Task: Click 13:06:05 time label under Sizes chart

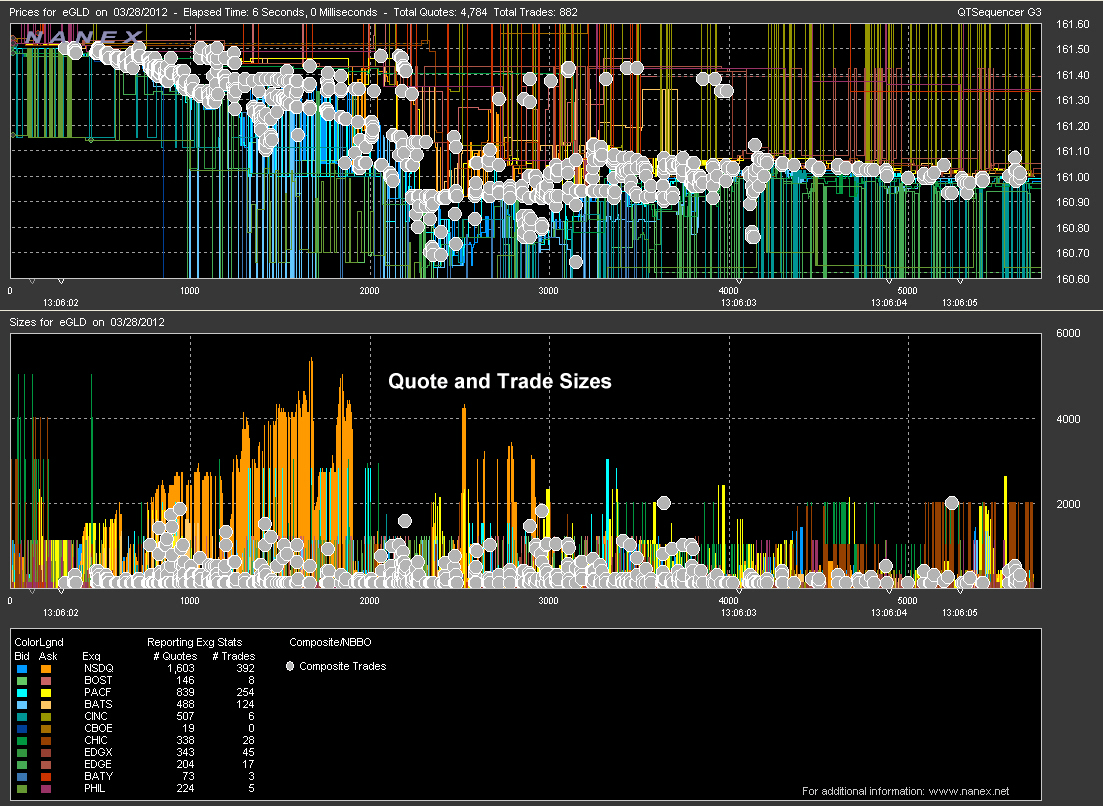Action: click(x=959, y=613)
